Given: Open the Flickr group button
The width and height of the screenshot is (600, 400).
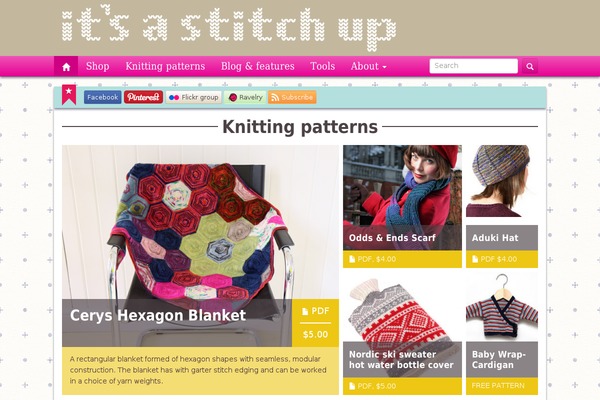Looking at the screenshot, I should pos(194,97).
